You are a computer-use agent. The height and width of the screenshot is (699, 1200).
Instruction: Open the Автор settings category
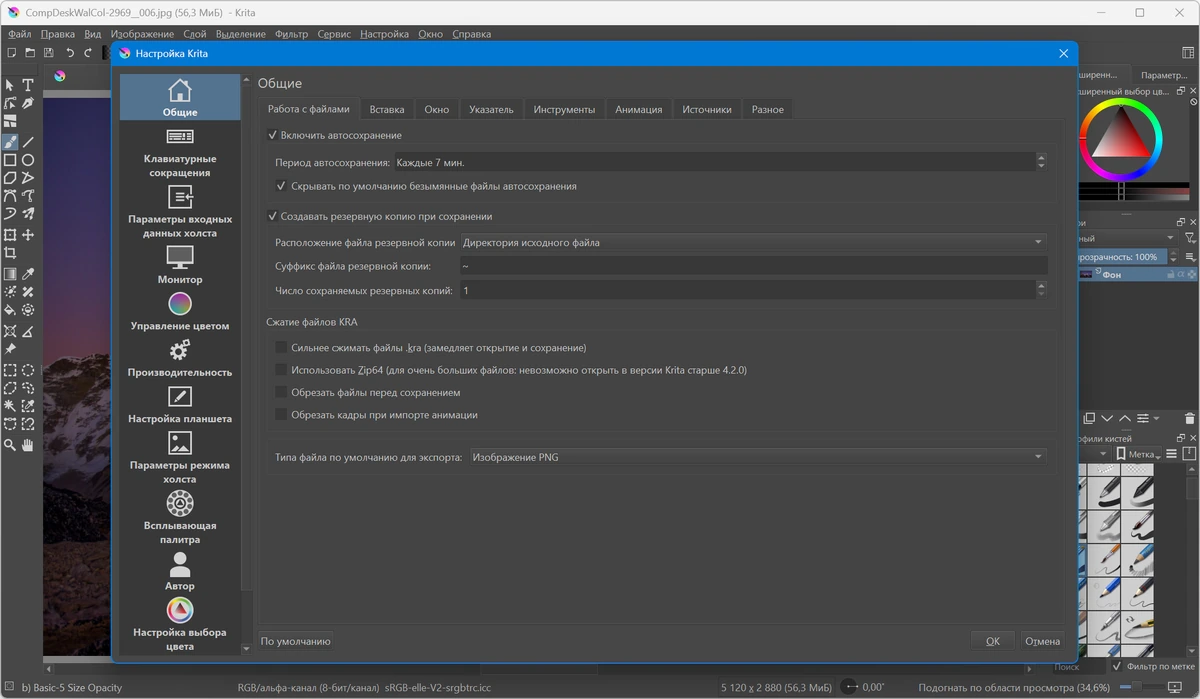tap(180, 571)
